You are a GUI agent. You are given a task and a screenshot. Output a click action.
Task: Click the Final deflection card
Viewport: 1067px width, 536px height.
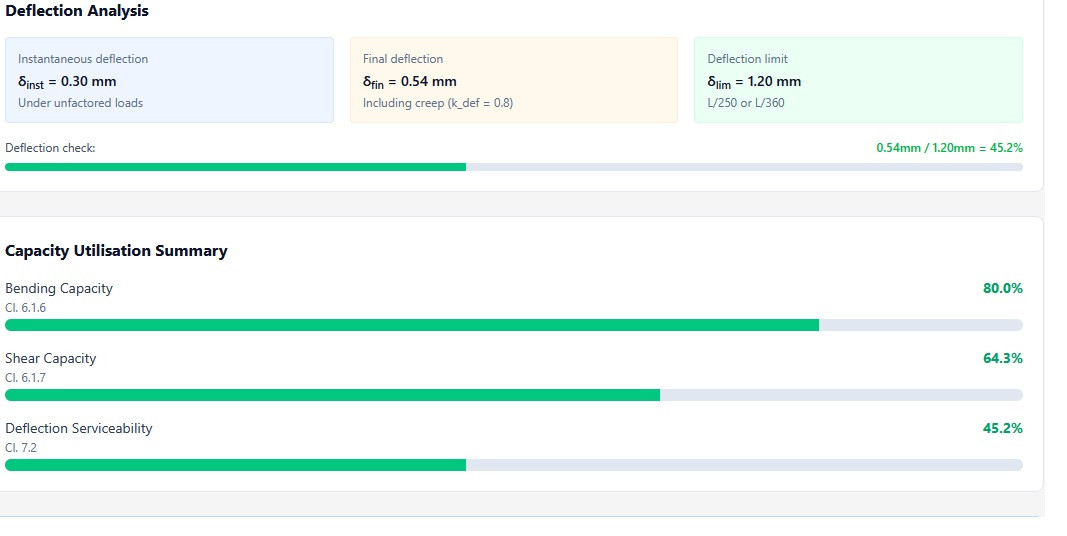(x=514, y=80)
